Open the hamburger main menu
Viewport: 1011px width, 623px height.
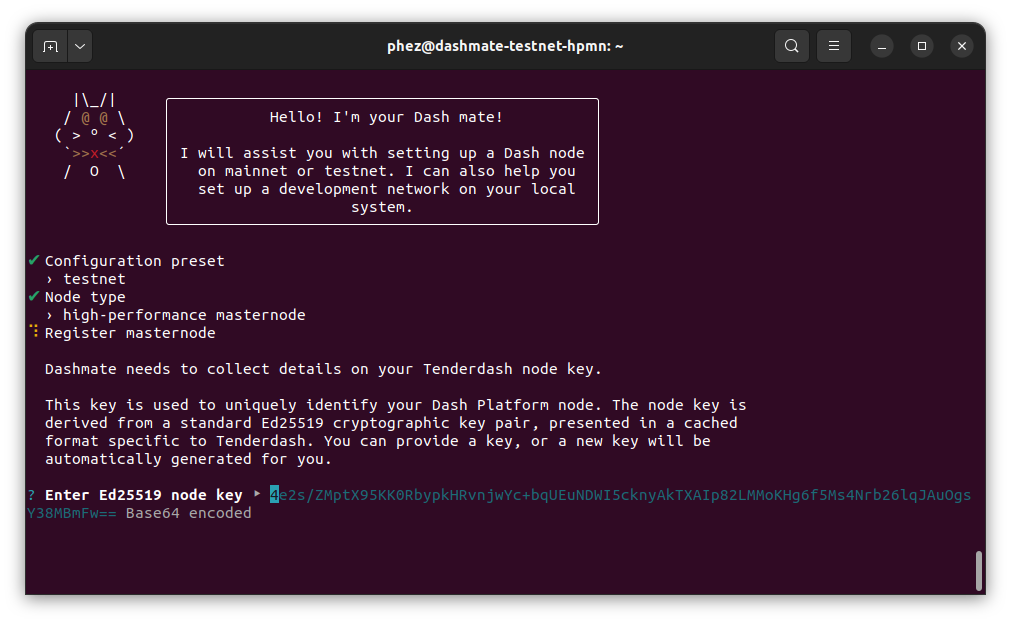[x=833, y=46]
